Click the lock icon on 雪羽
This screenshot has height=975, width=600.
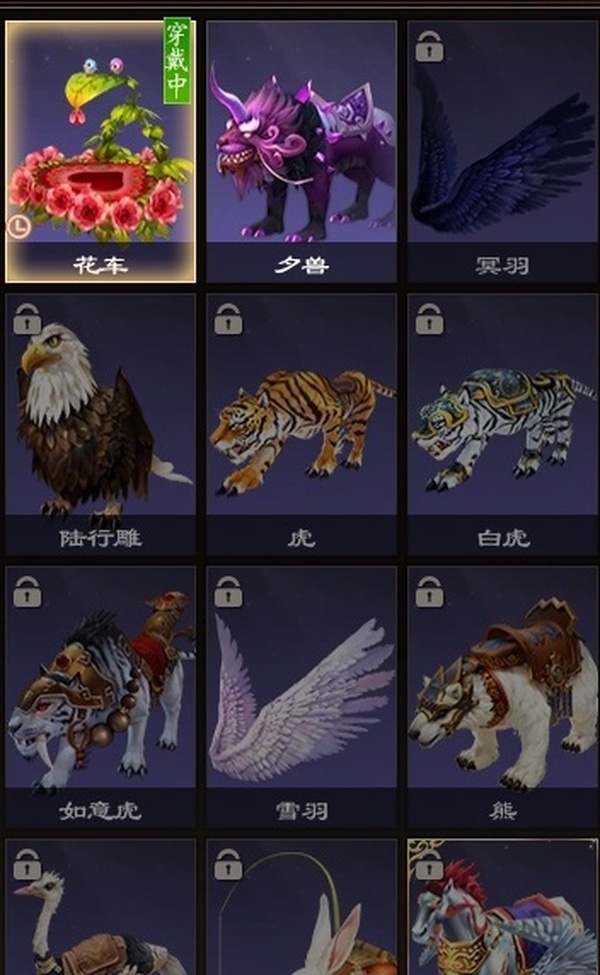pos(228,591)
